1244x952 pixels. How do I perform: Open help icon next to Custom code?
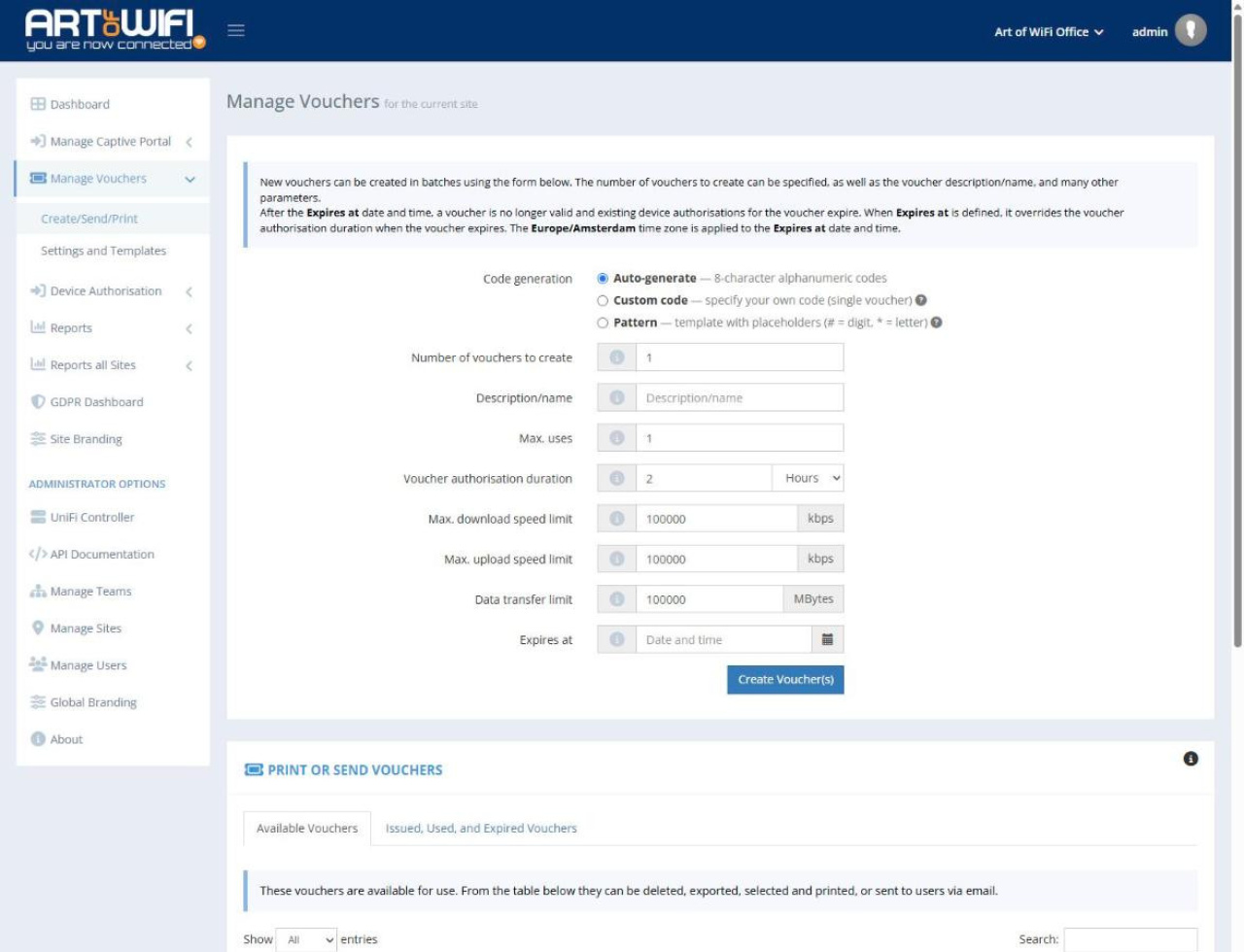click(920, 300)
